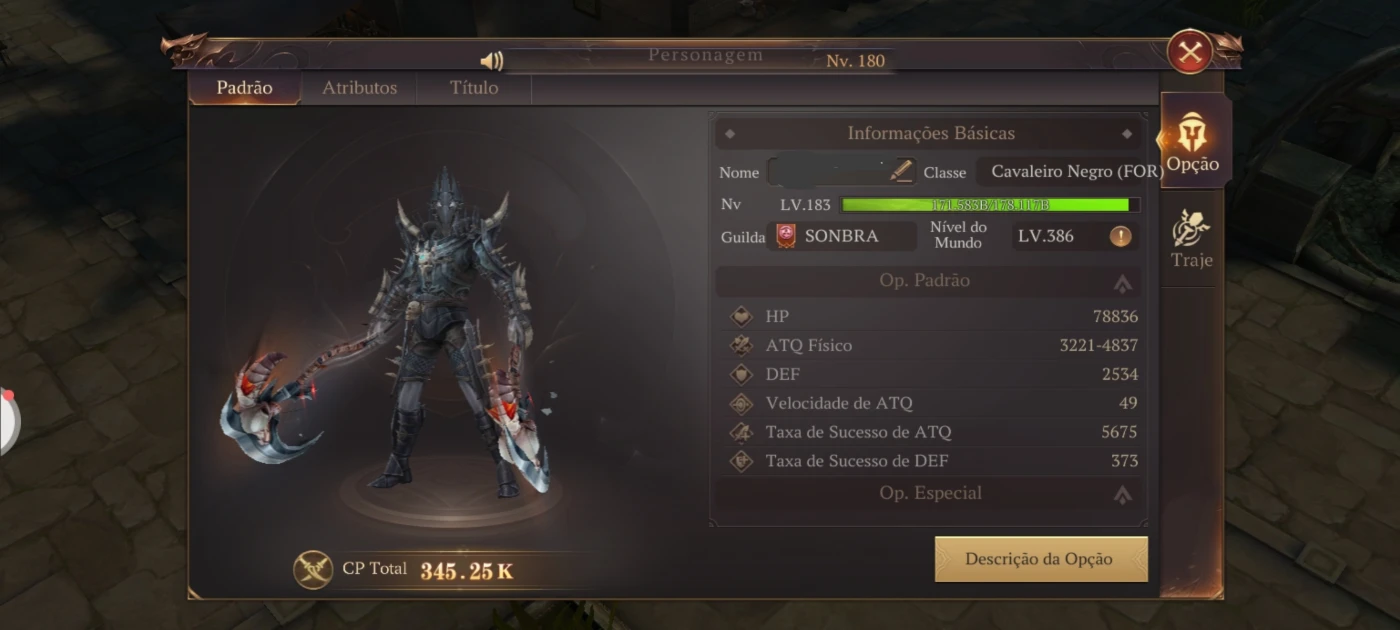Click the Velocidade de ATQ icon
1400x630 pixels.
click(x=741, y=404)
